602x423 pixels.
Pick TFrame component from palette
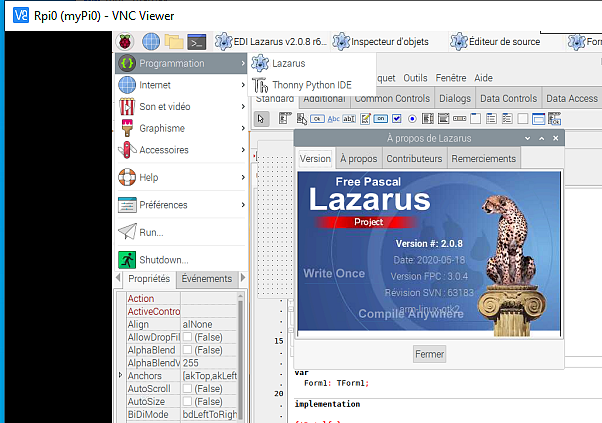click(539, 119)
